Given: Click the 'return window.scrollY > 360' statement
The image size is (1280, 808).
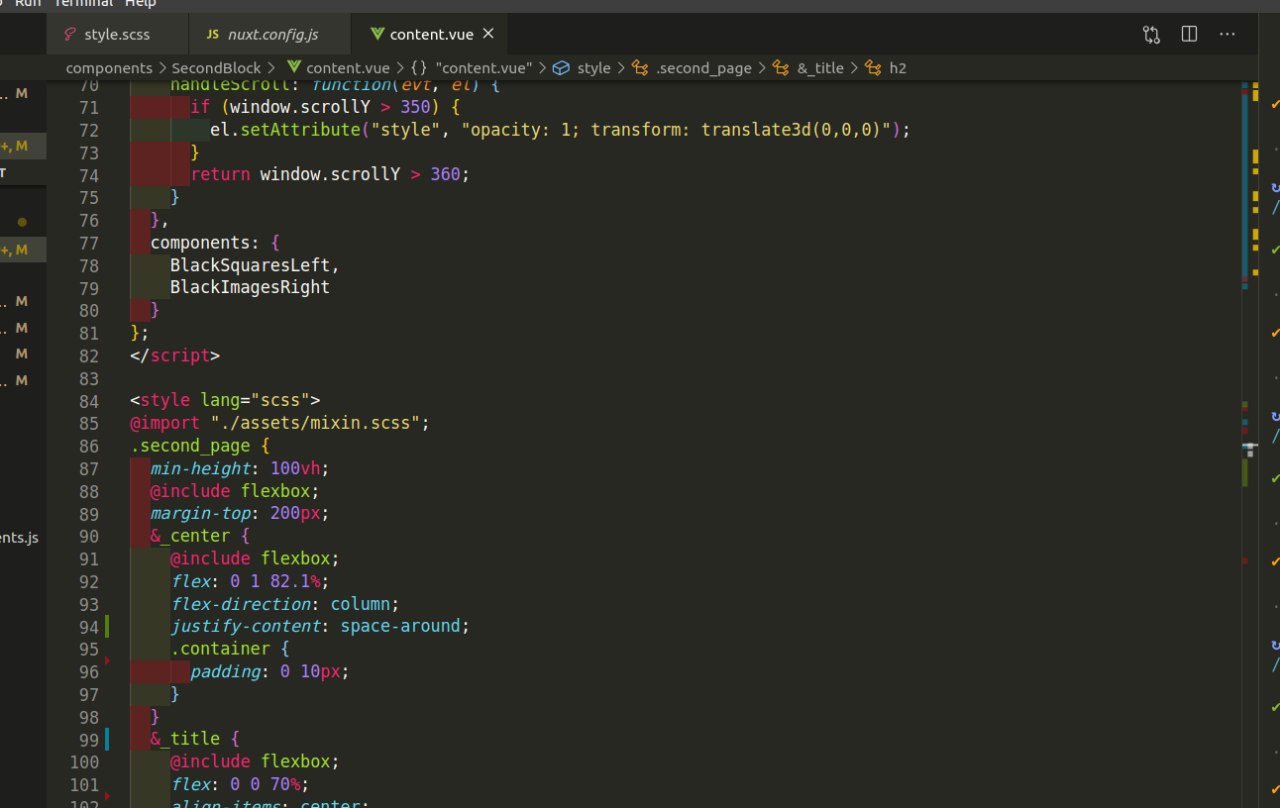Looking at the screenshot, I should tap(330, 174).
